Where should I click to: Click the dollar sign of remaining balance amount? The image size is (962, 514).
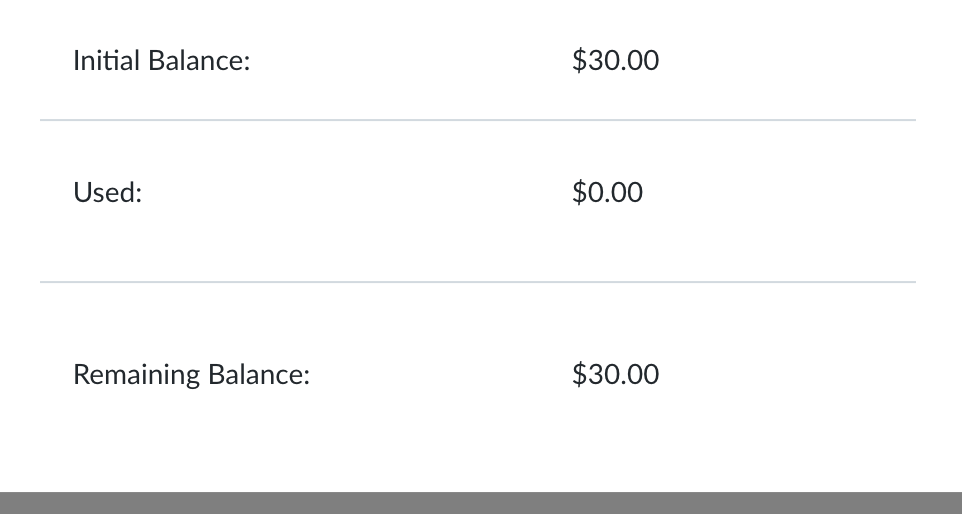click(x=579, y=374)
